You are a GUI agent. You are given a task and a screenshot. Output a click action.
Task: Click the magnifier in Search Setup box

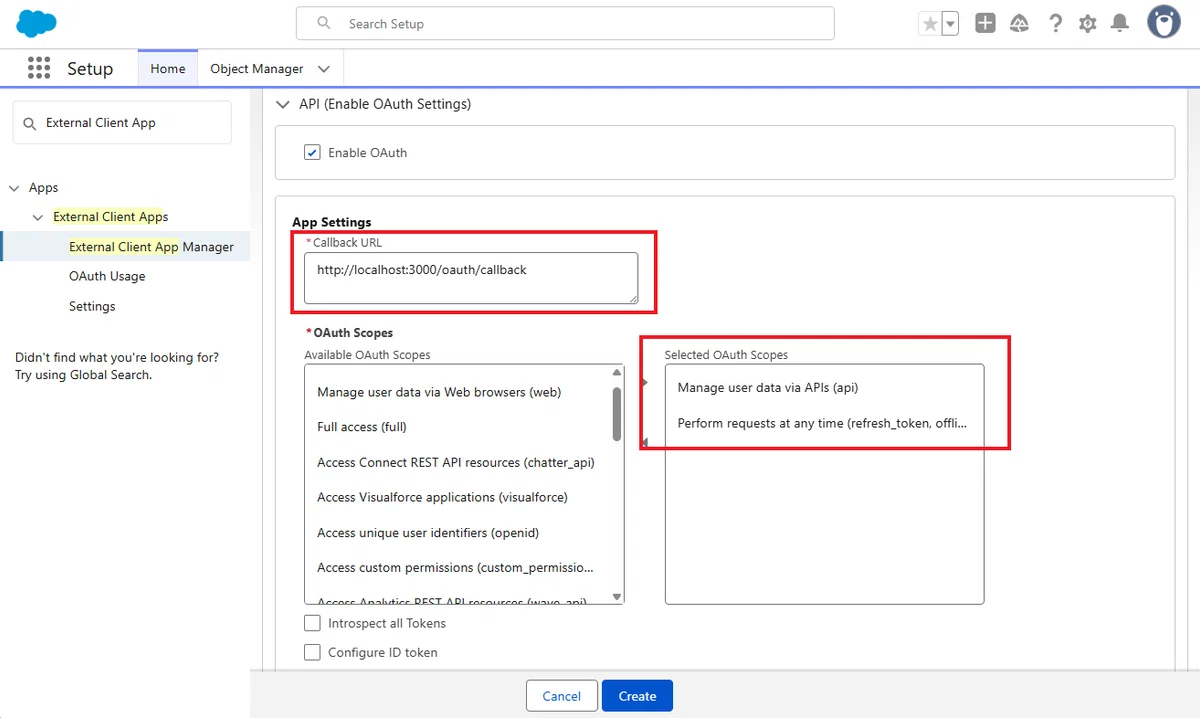[x=324, y=23]
